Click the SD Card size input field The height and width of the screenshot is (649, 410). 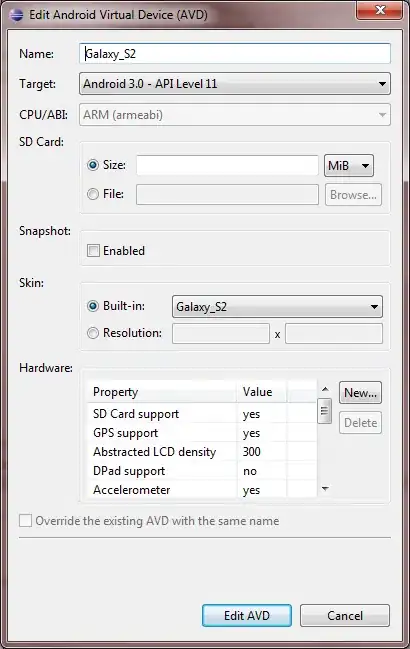point(227,165)
